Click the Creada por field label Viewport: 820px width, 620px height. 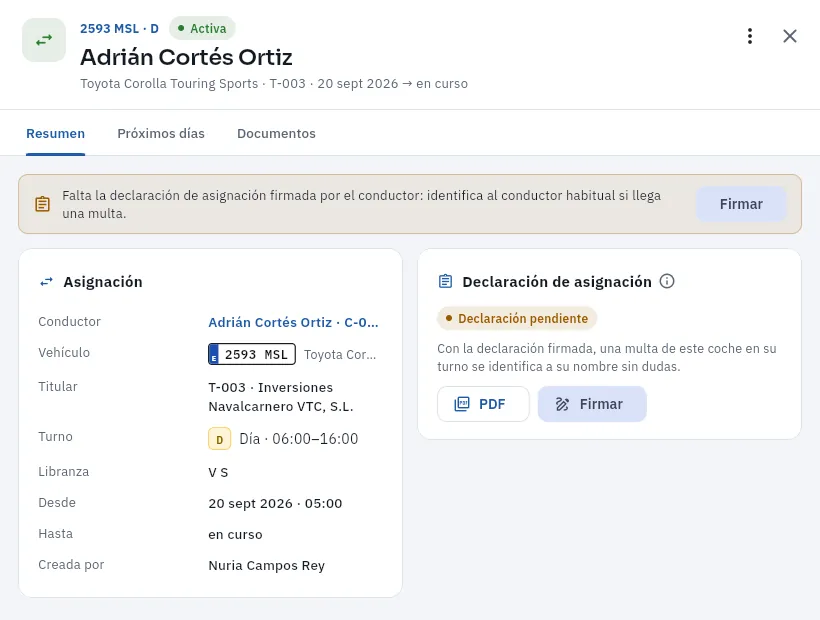click(71, 565)
